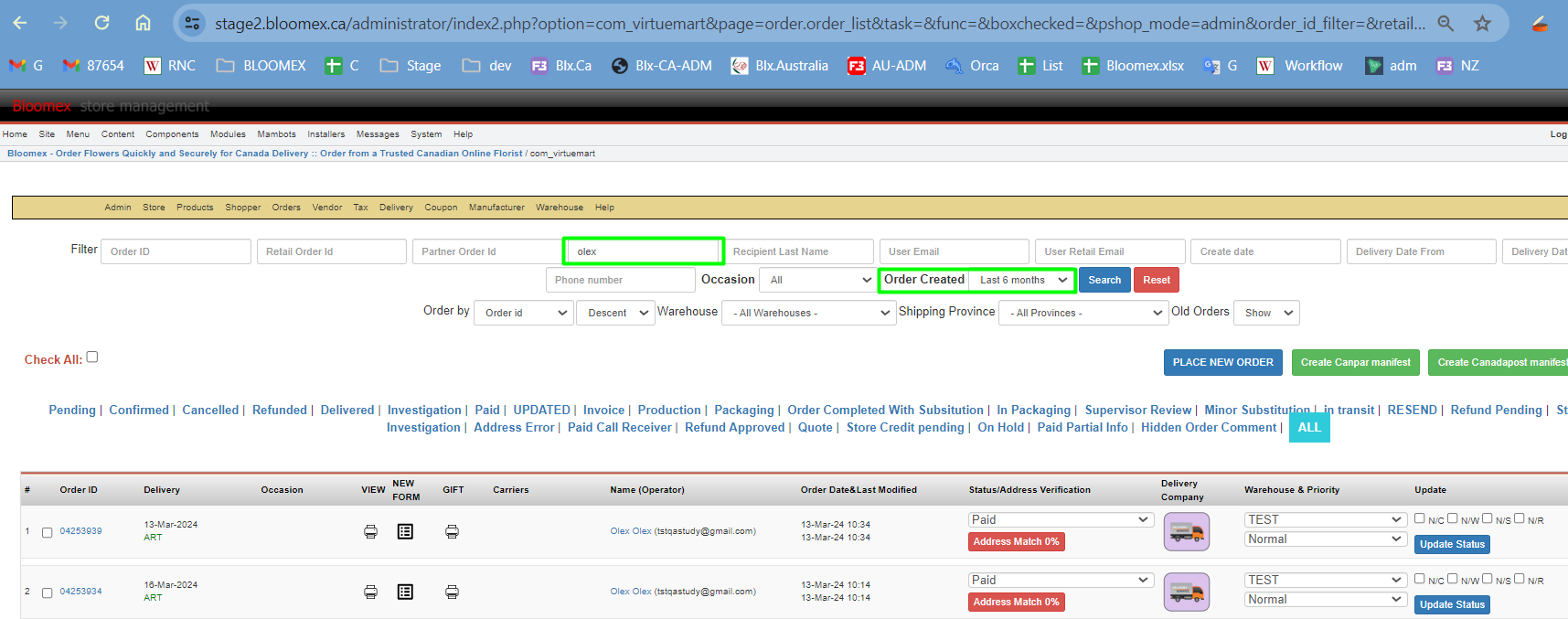
Task: Select the checkbox for order 04253934
Action: (48, 592)
